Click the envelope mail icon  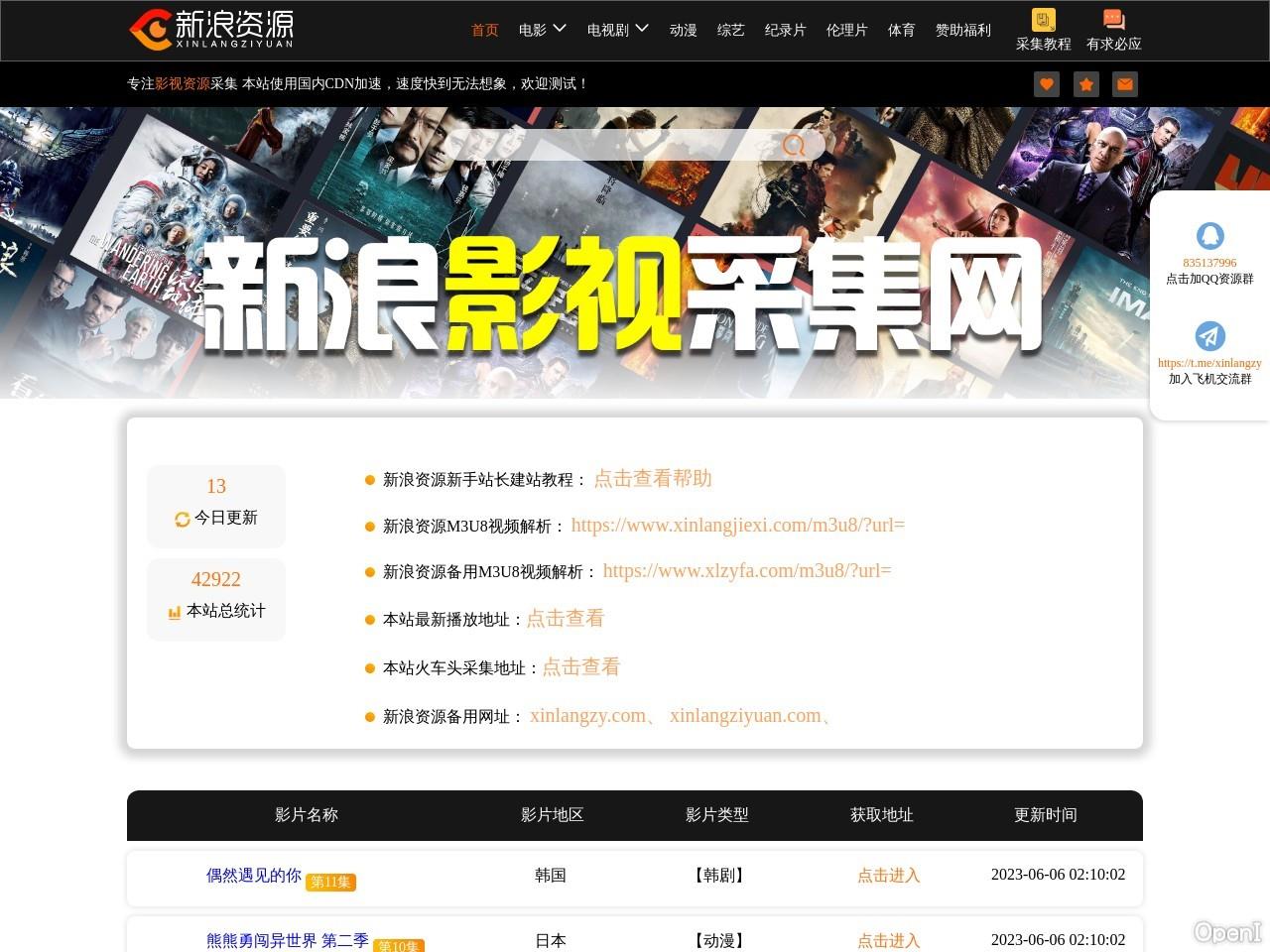pos(1124,84)
